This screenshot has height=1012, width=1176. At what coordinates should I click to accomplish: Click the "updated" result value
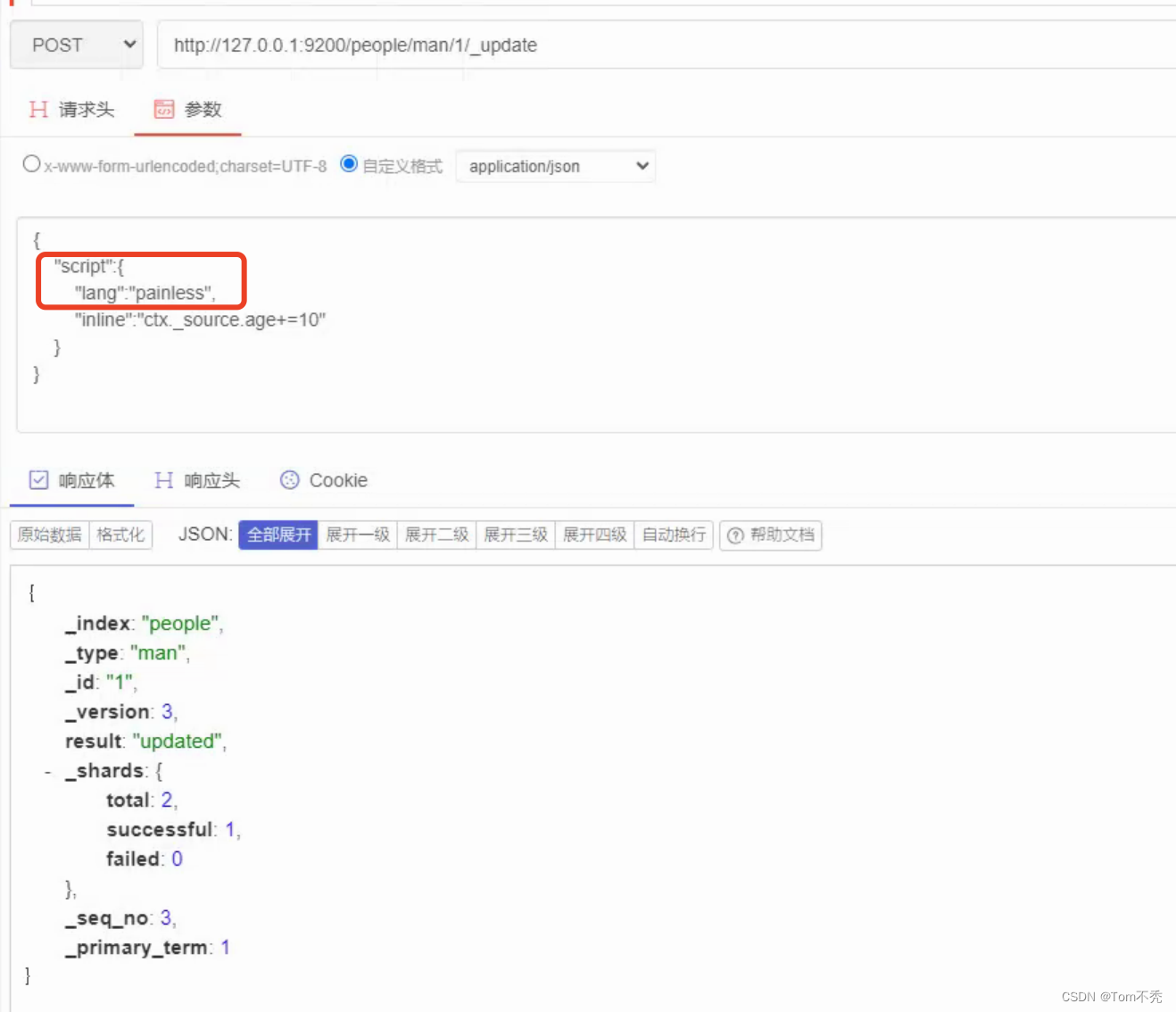pyautogui.click(x=178, y=741)
